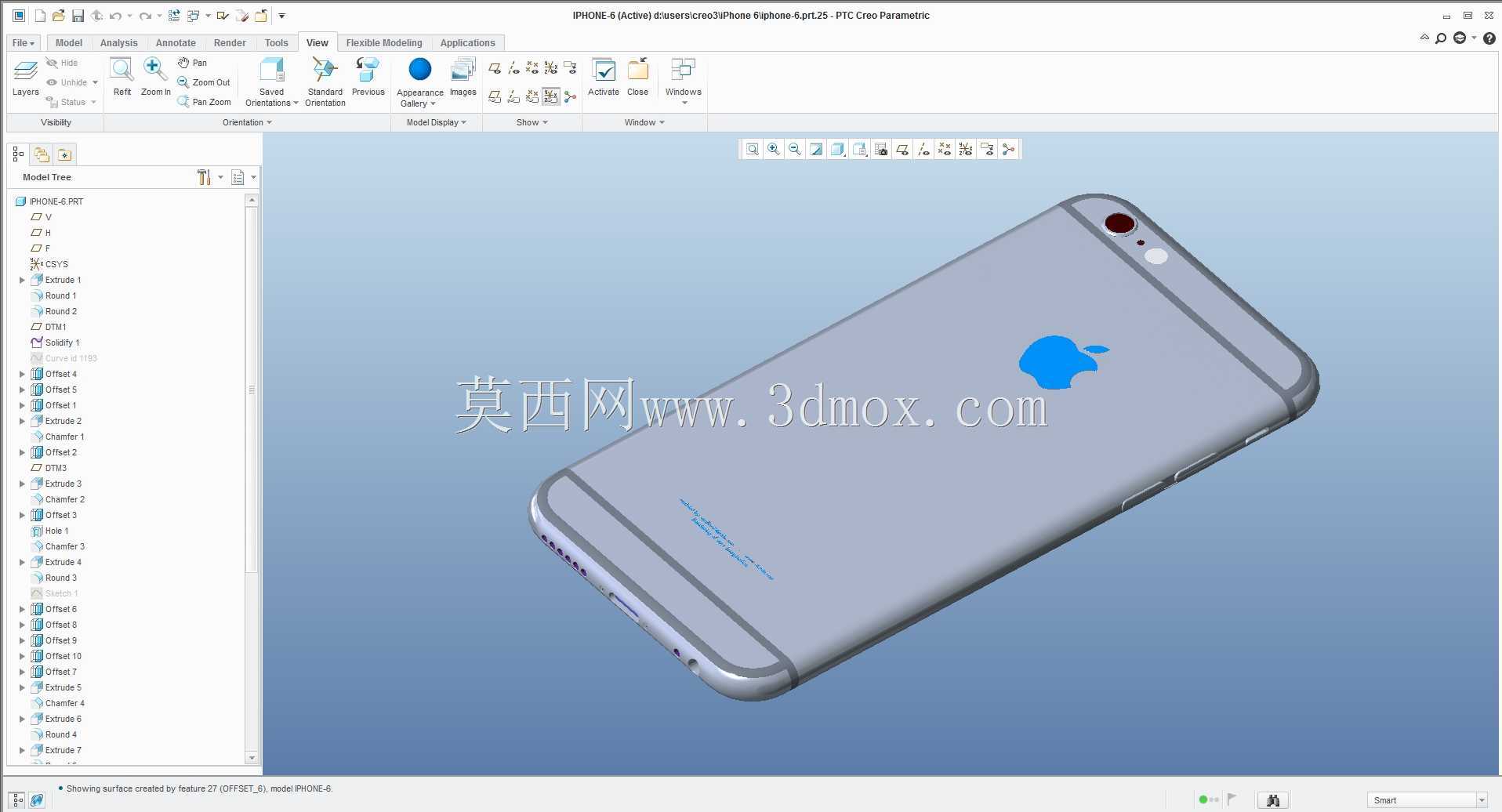
Task: Open command search magnifier at top right
Action: (x=1441, y=38)
